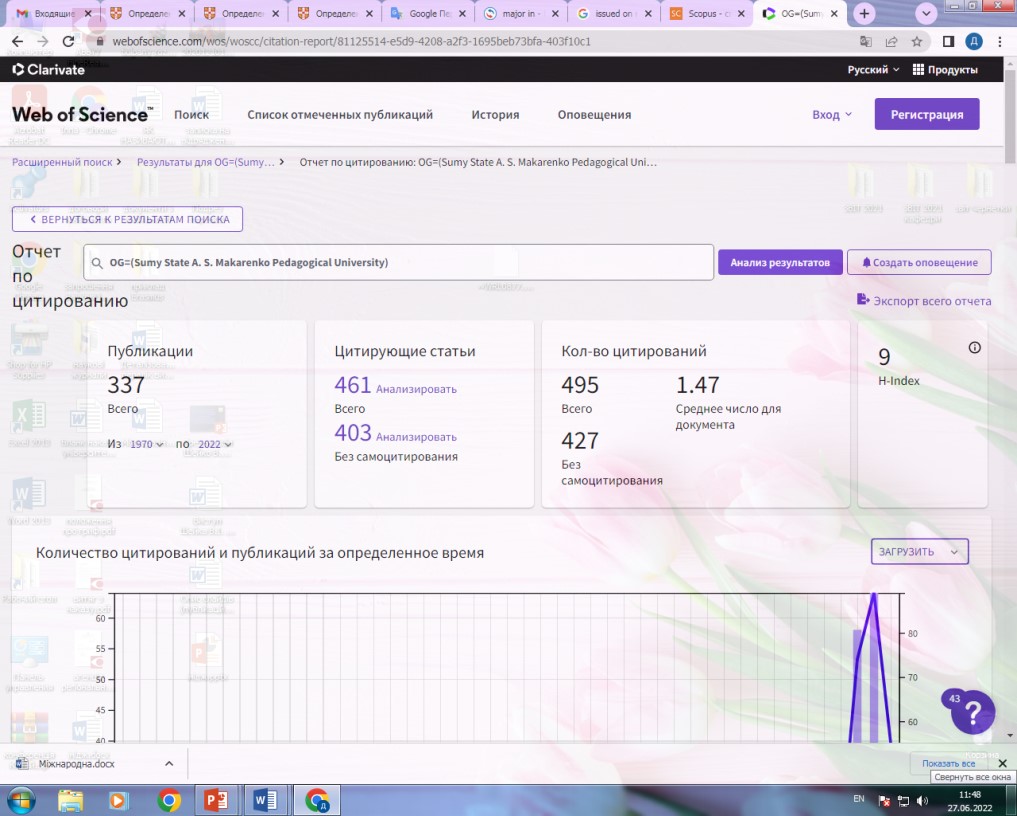Image resolution: width=1017 pixels, height=816 pixels.
Task: Close the Google Переводчик tab
Action: click(x=462, y=14)
